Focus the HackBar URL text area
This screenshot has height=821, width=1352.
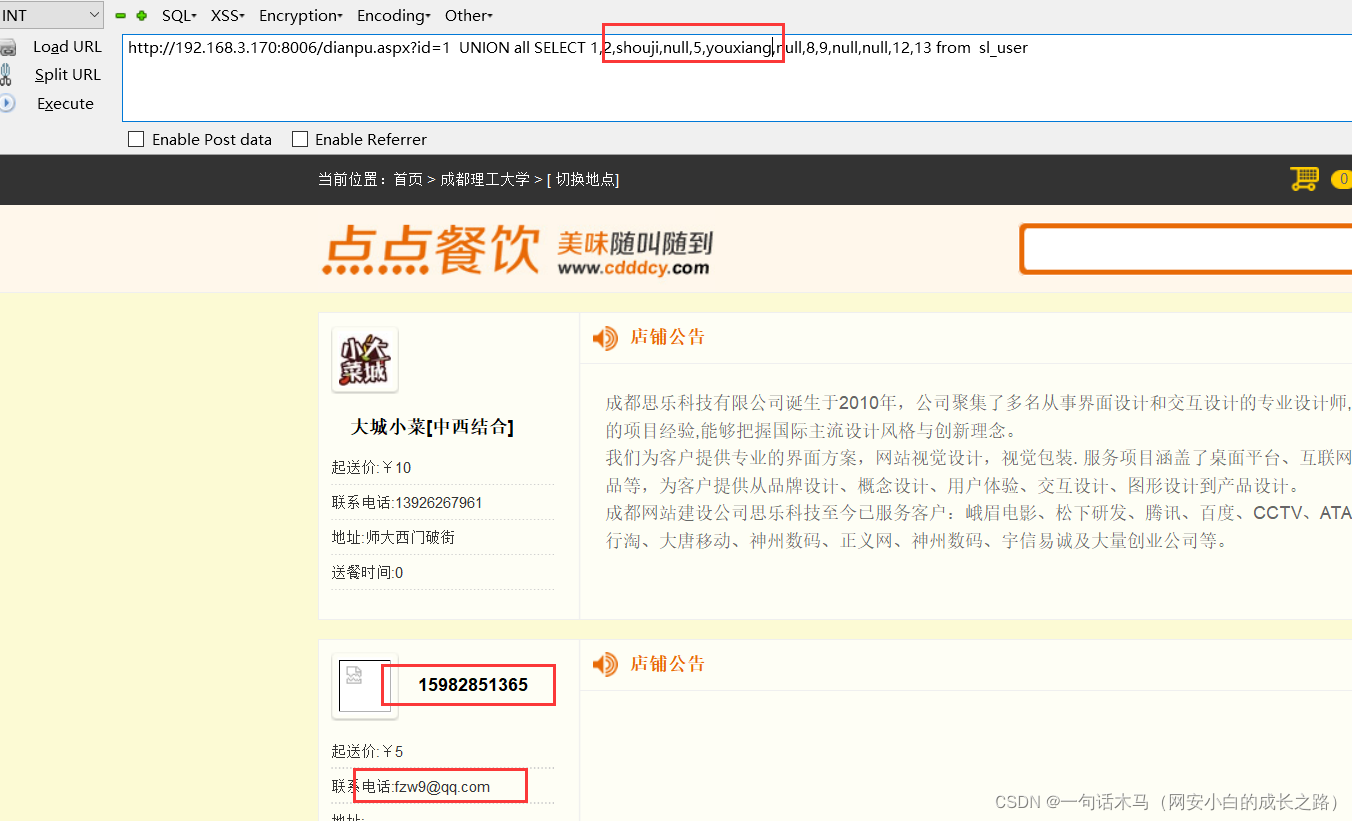(x=737, y=78)
